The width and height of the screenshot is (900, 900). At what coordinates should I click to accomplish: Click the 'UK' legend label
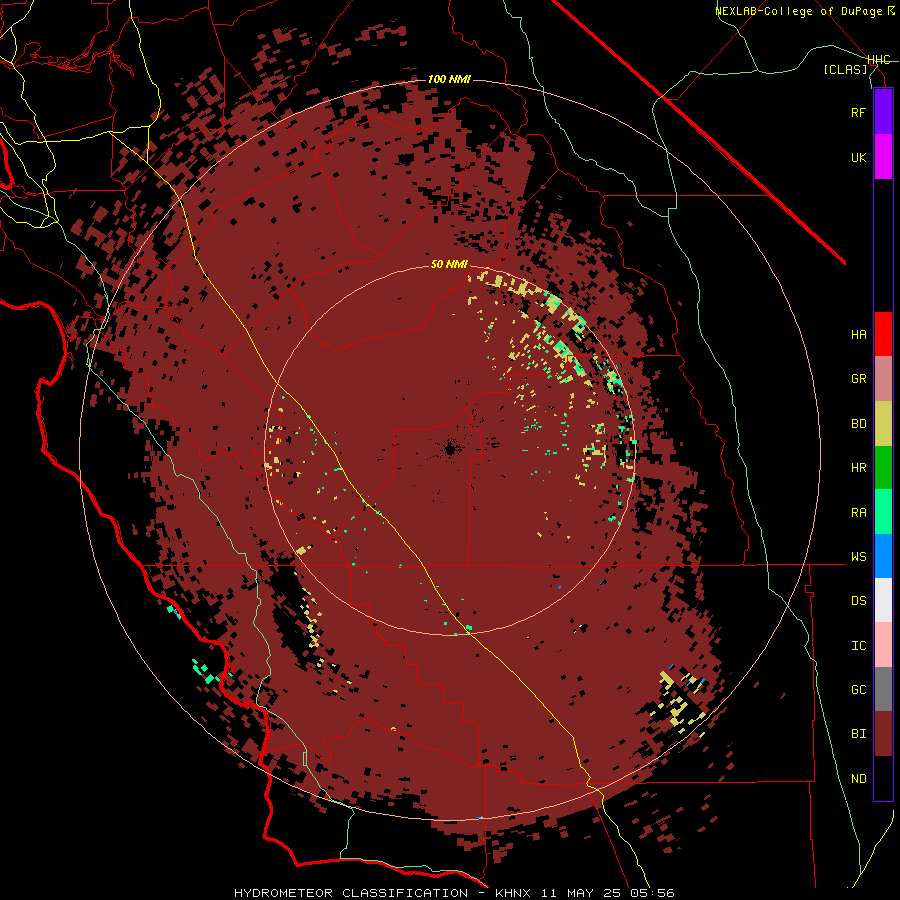[858, 157]
